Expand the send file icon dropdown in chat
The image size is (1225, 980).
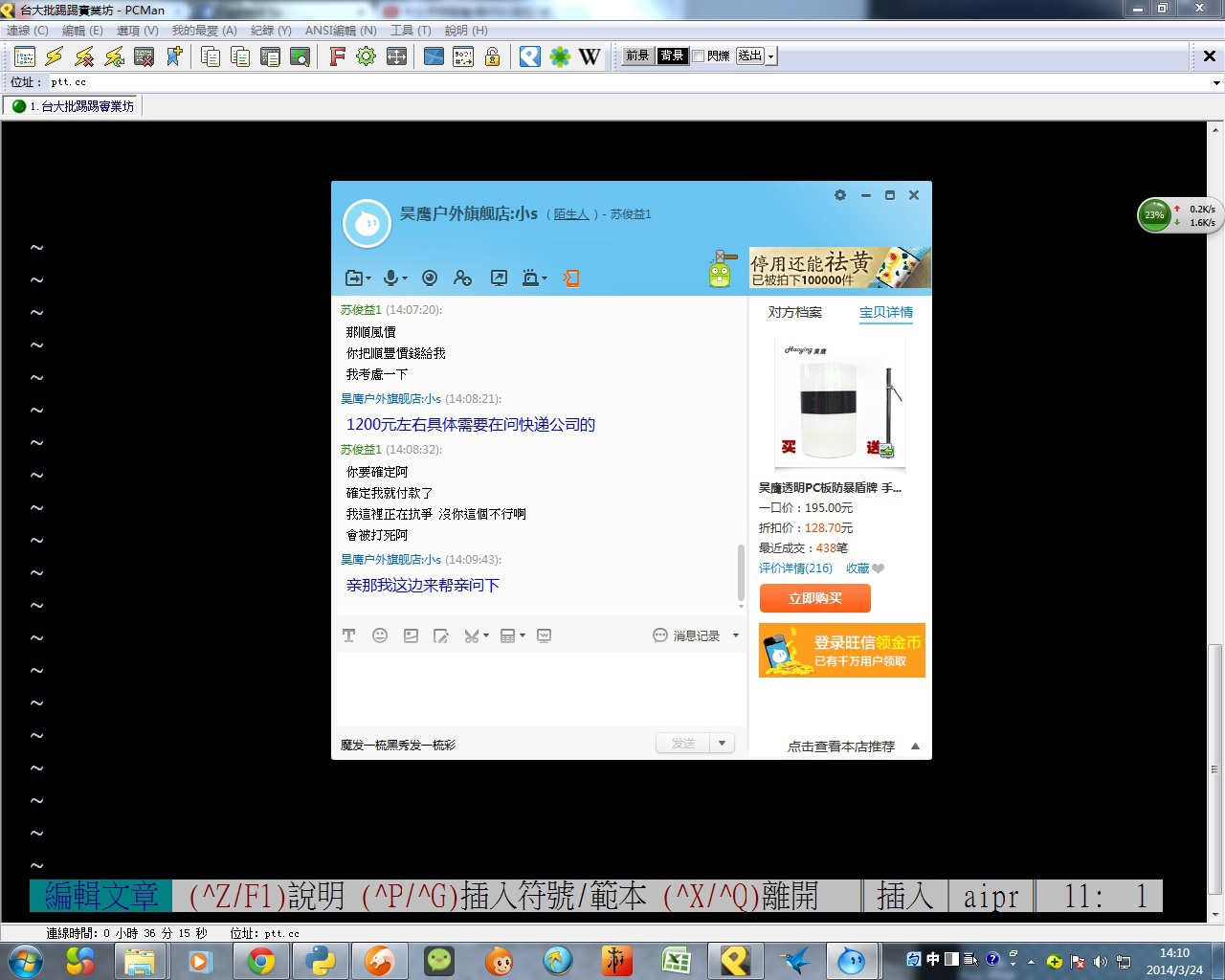368,278
